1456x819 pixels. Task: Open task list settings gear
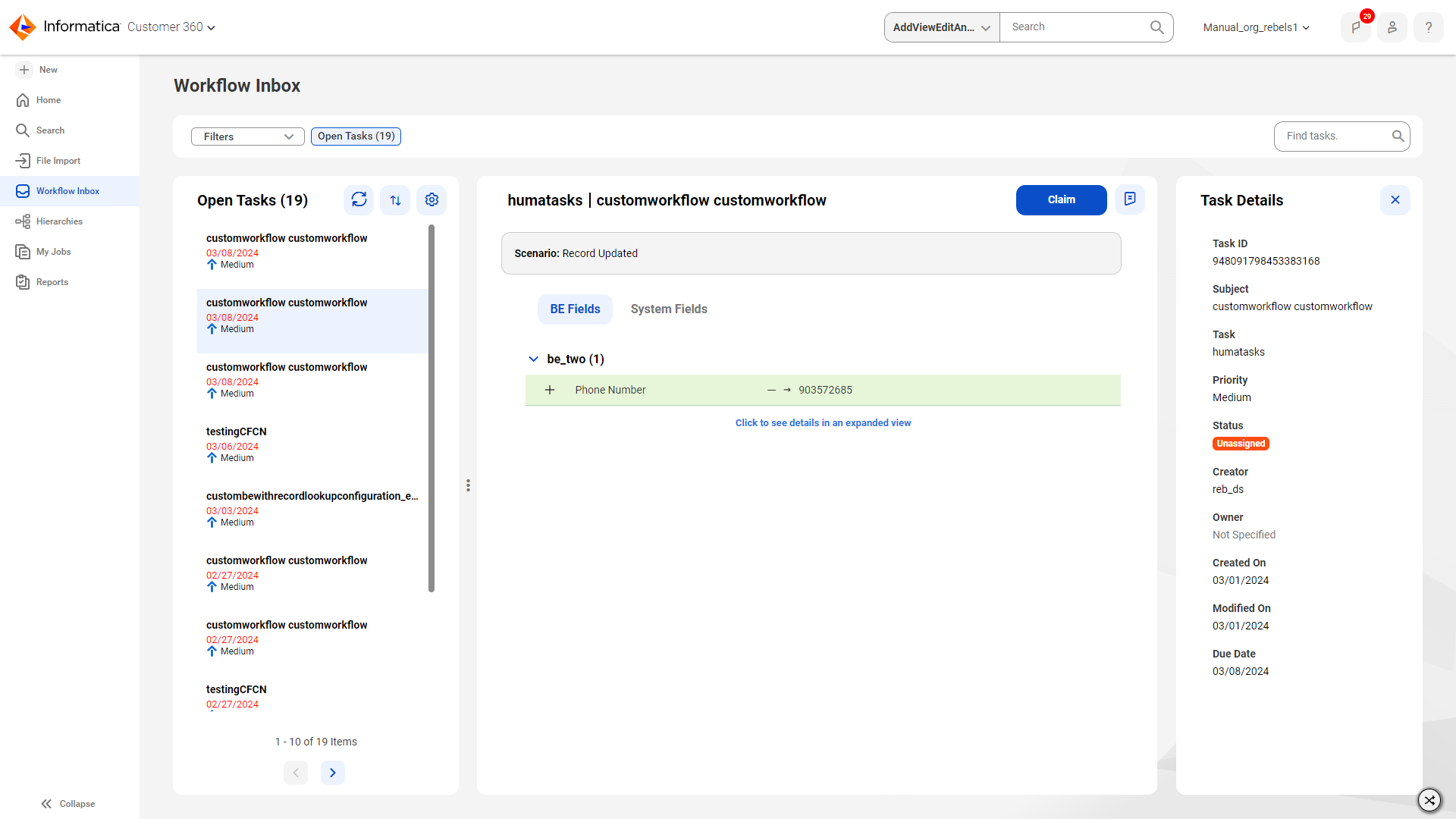[431, 200]
